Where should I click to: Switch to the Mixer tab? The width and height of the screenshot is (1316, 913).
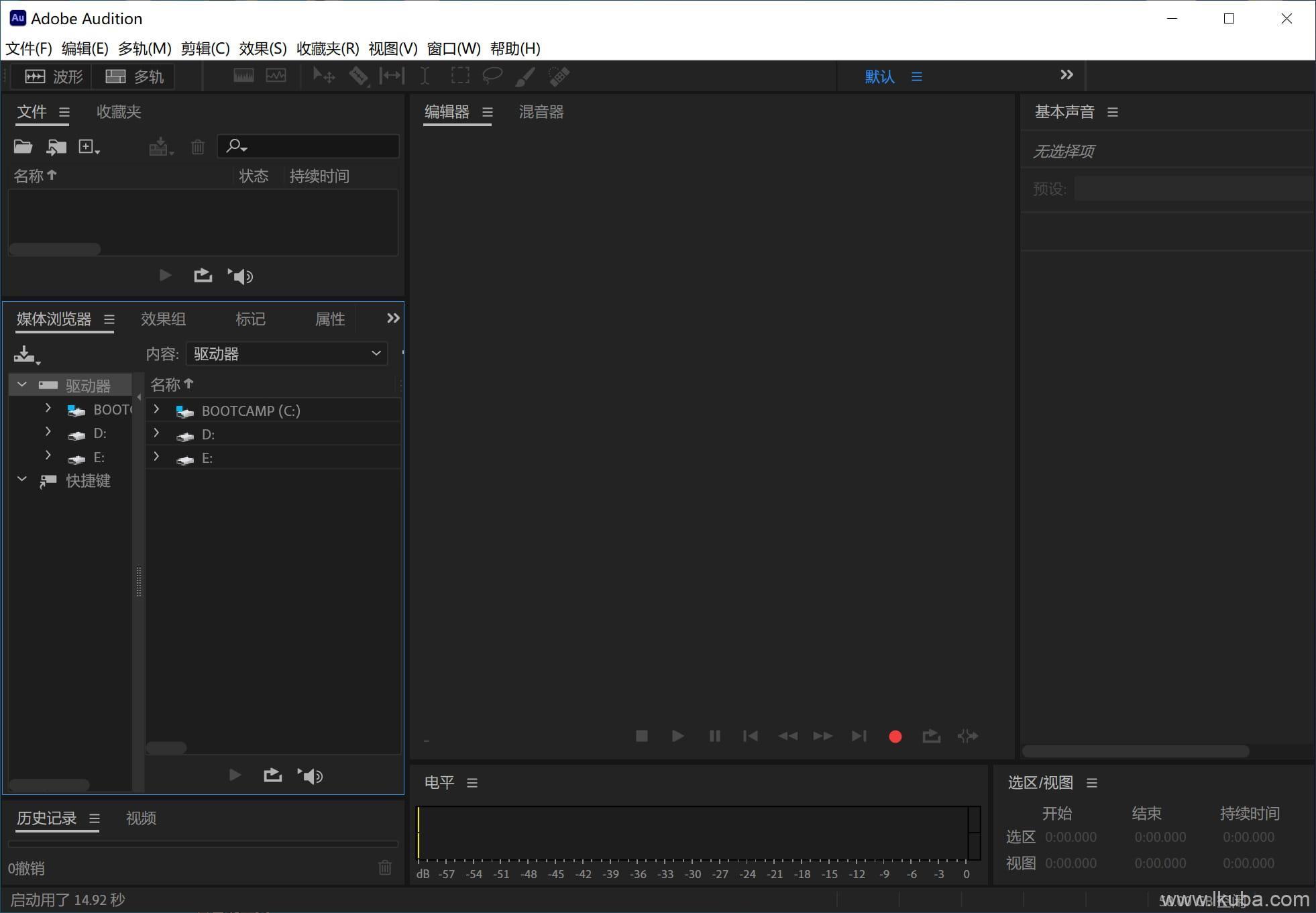pyautogui.click(x=541, y=112)
